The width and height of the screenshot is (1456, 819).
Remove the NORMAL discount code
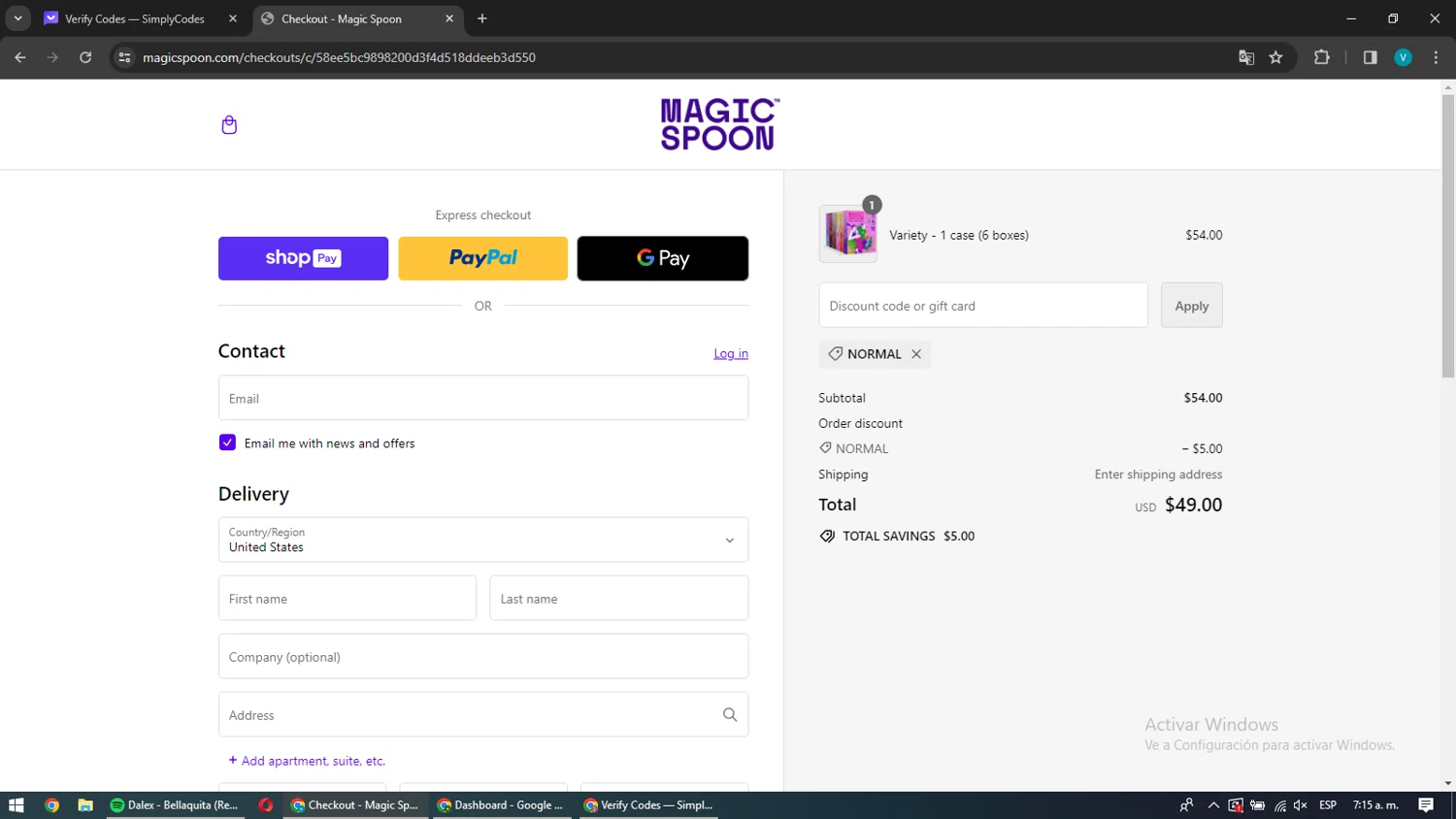click(x=915, y=354)
